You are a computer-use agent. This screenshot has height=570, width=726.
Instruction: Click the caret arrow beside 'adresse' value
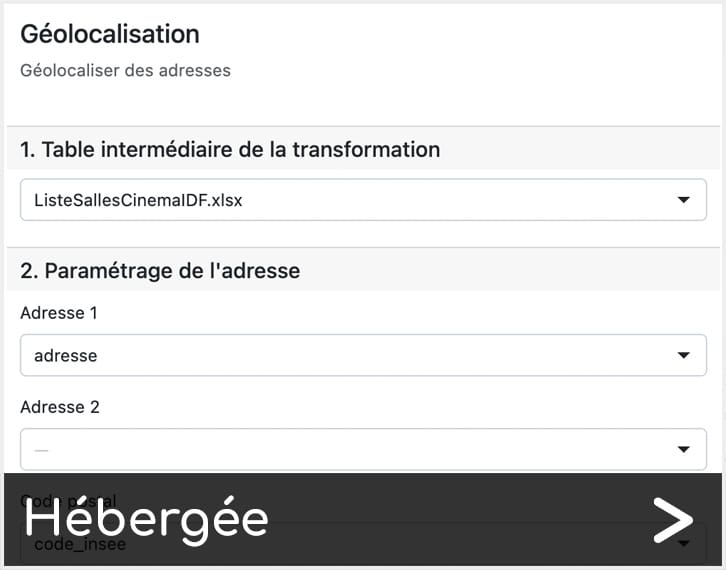coord(684,355)
